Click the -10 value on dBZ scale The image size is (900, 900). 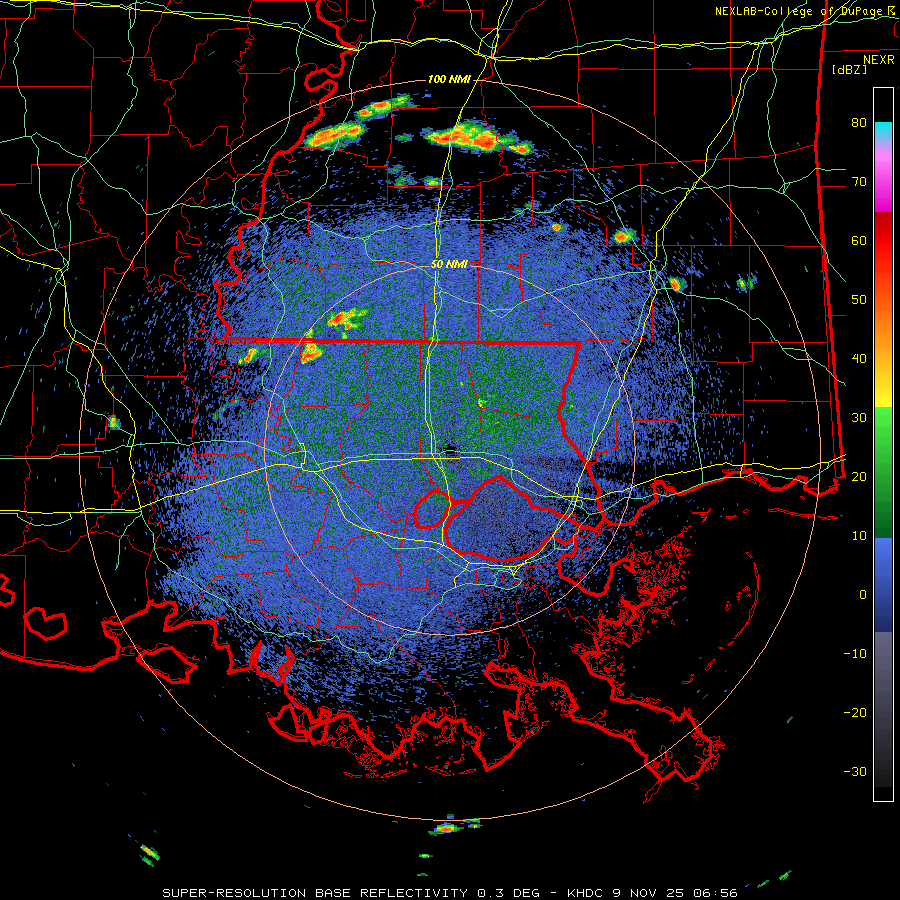(x=855, y=654)
